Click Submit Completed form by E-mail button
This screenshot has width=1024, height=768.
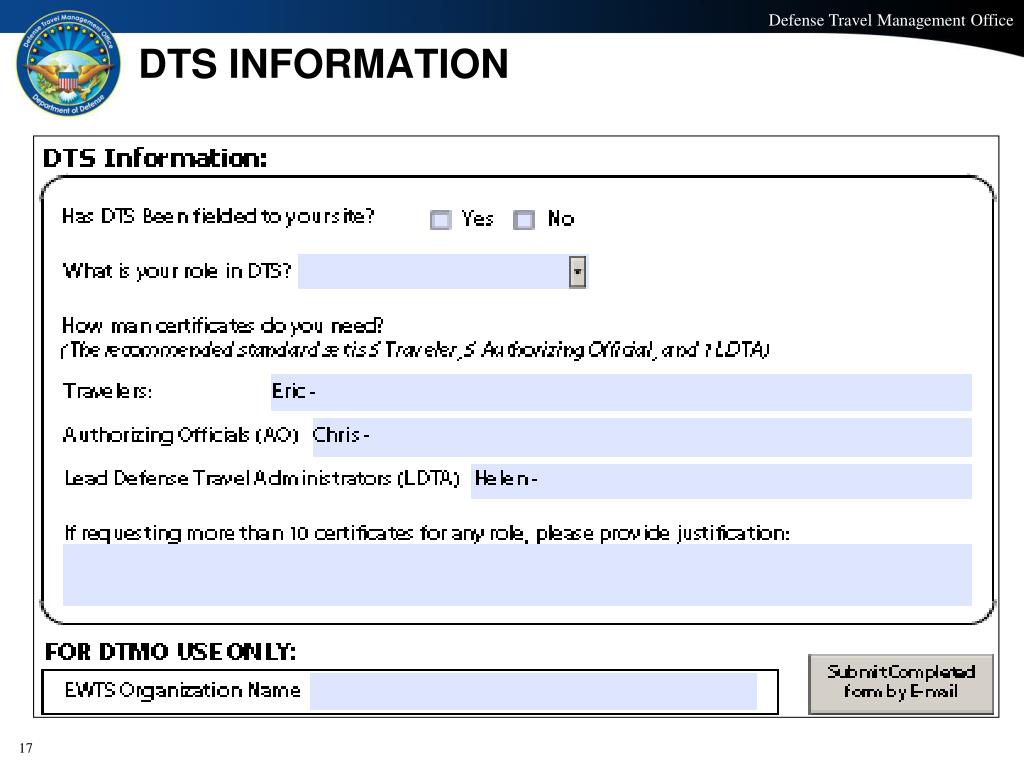[x=901, y=683]
